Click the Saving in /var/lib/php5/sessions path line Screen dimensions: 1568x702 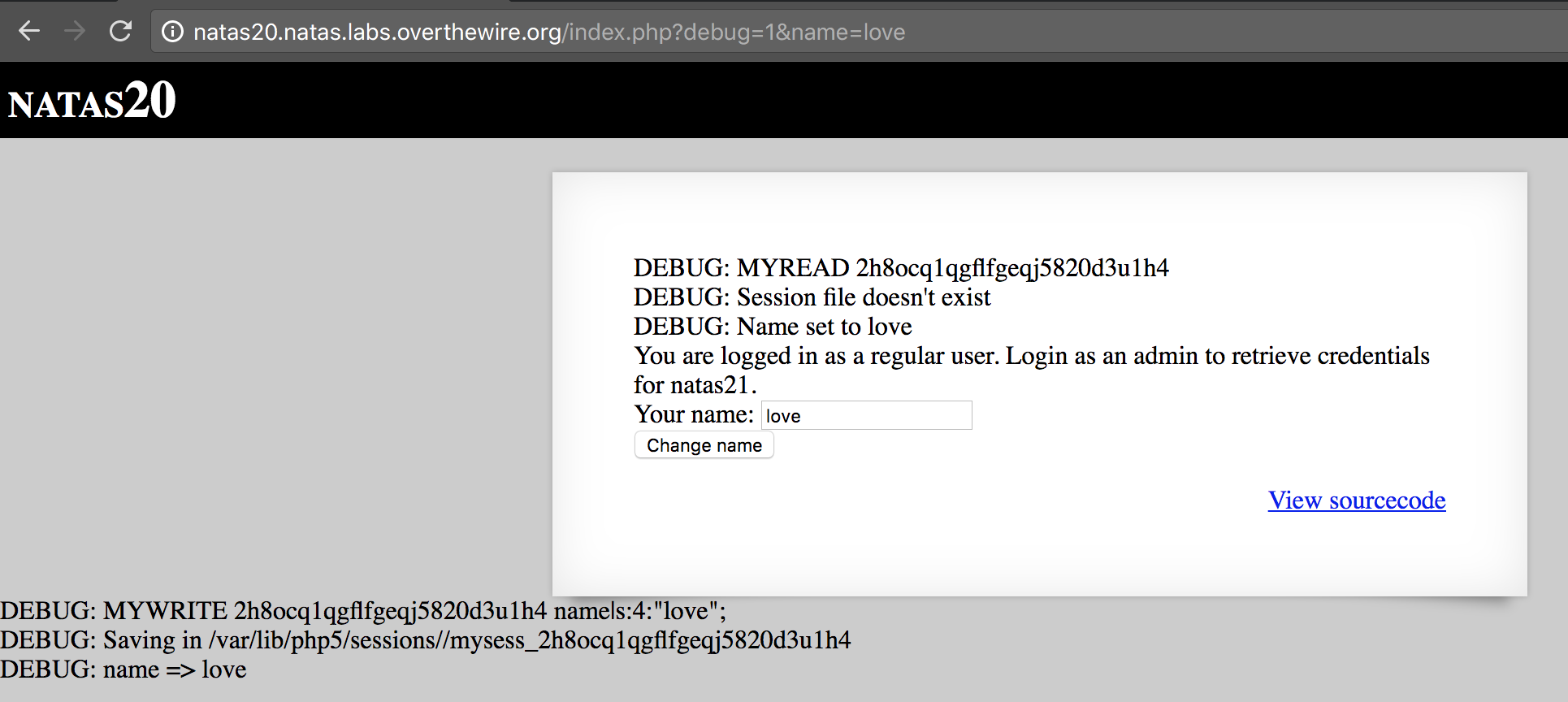pos(425,640)
